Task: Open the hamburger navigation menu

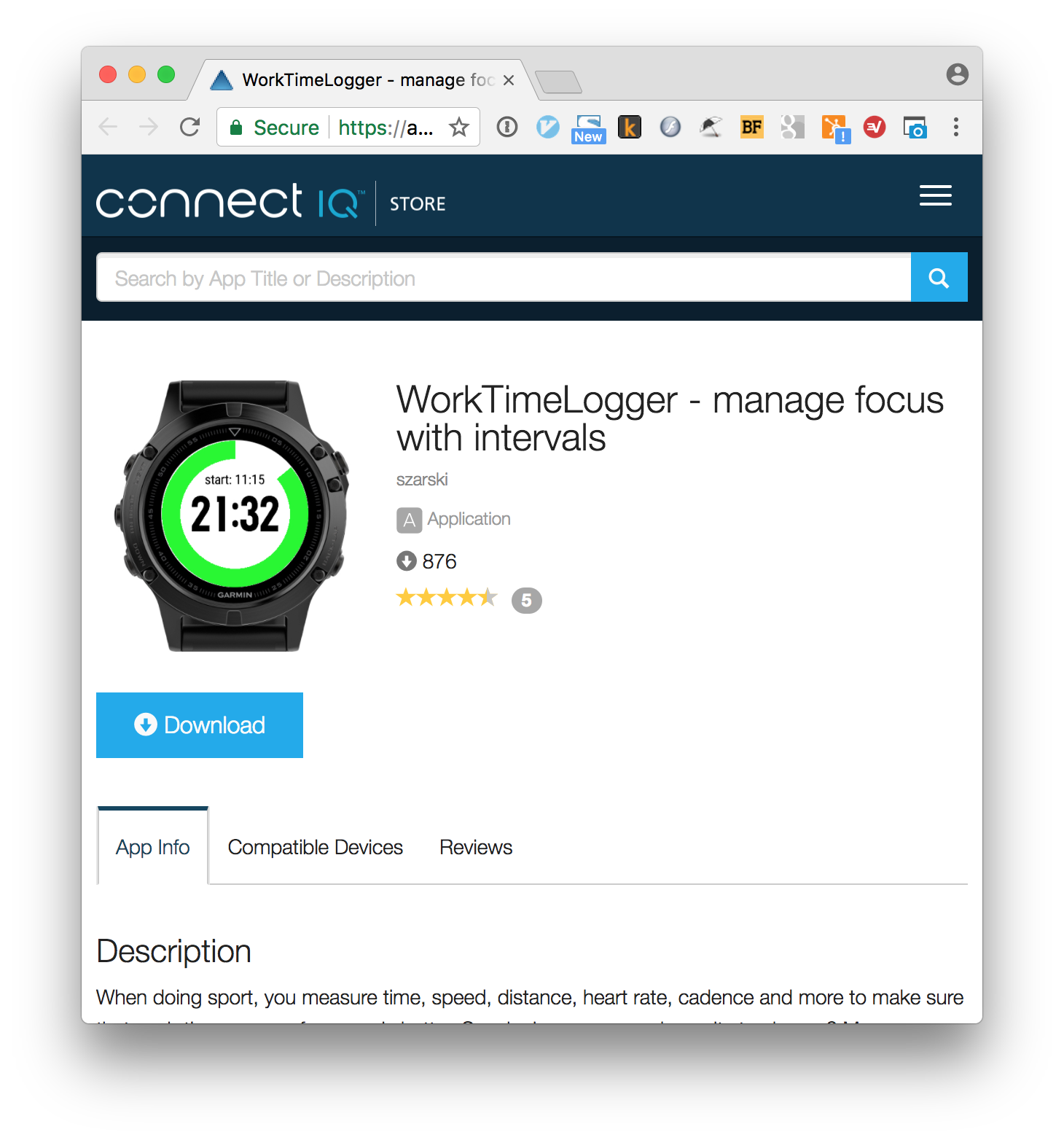Action: coord(935,195)
